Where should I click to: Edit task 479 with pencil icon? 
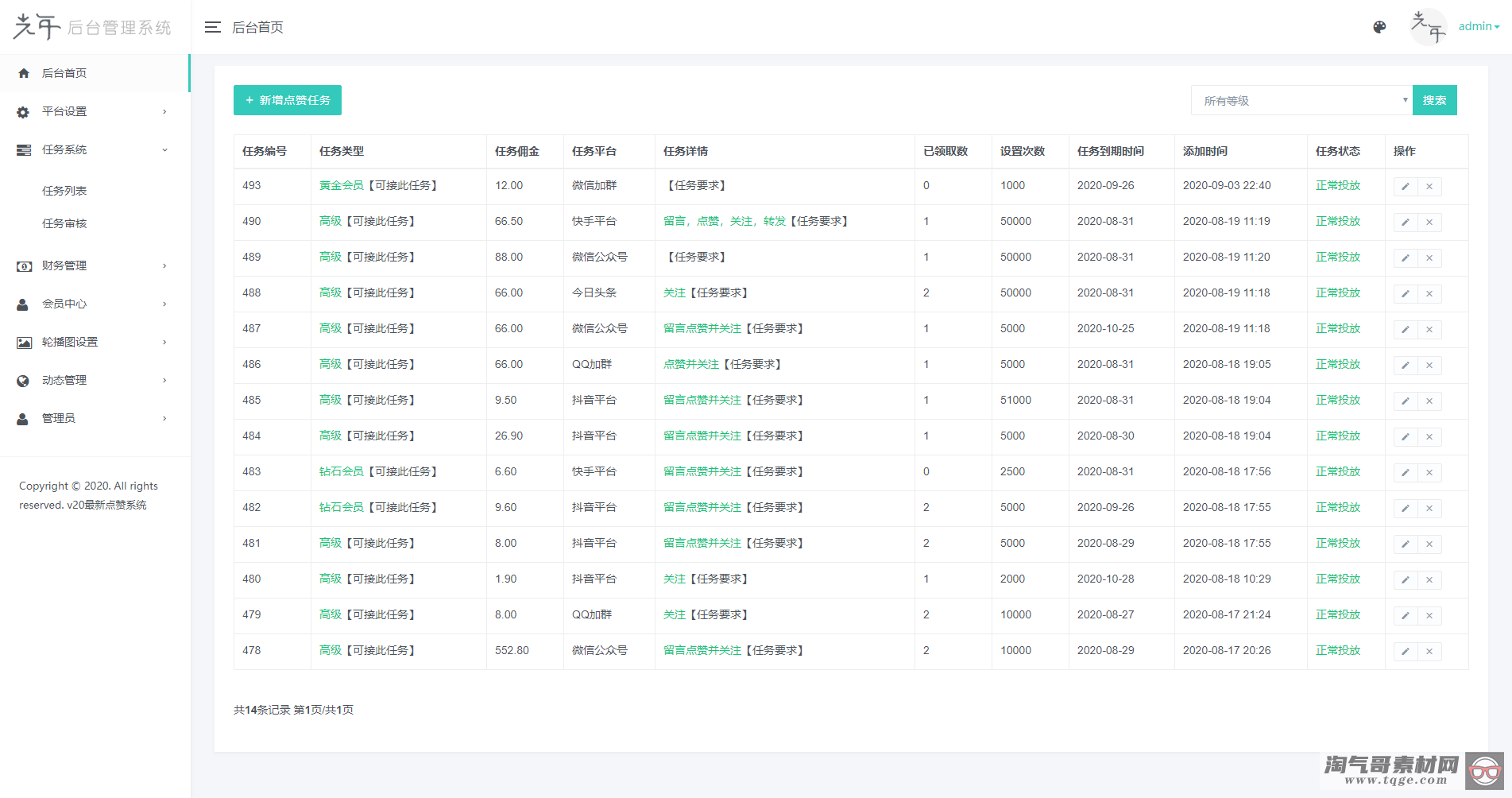point(1406,616)
